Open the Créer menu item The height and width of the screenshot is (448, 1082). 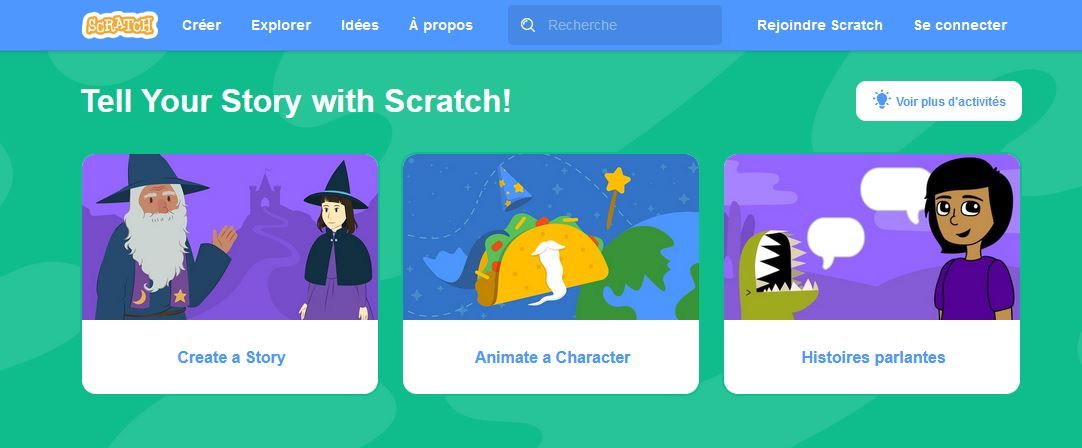[201, 25]
